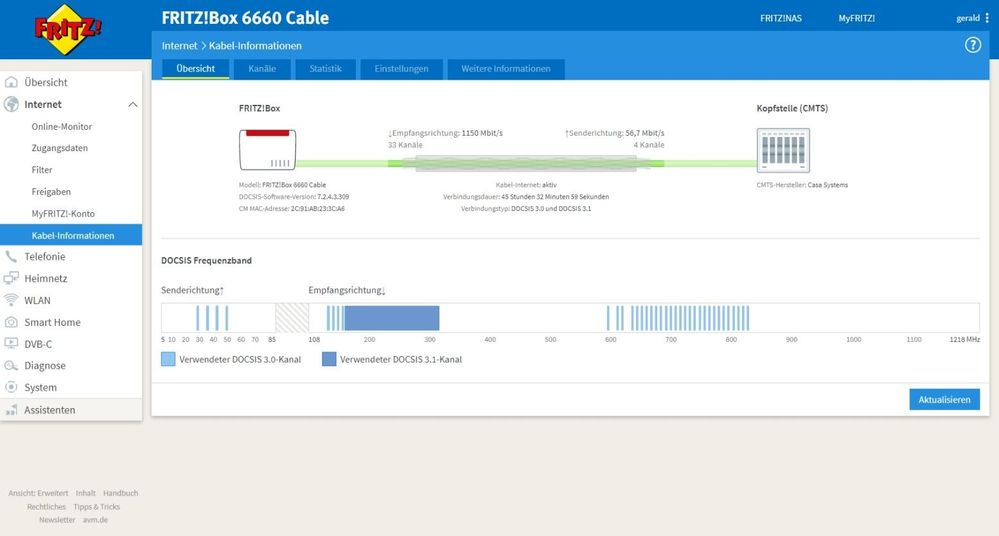This screenshot has width=999, height=536.
Task: Click the DOCSIS 3.0-Kanal legend swatch
Action: click(x=168, y=359)
